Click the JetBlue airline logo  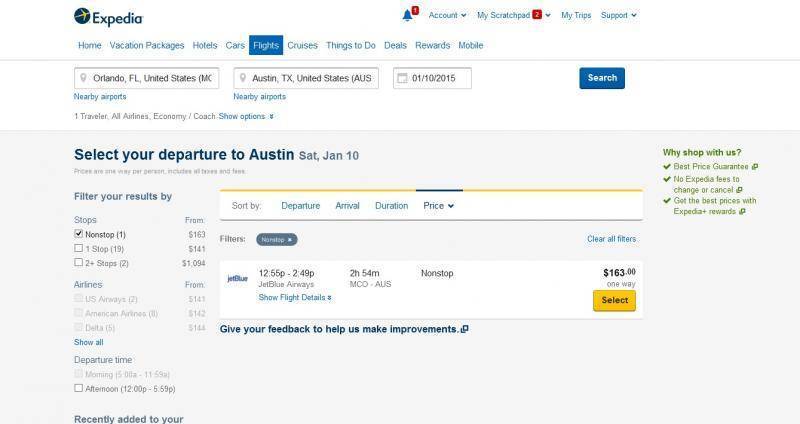237,278
